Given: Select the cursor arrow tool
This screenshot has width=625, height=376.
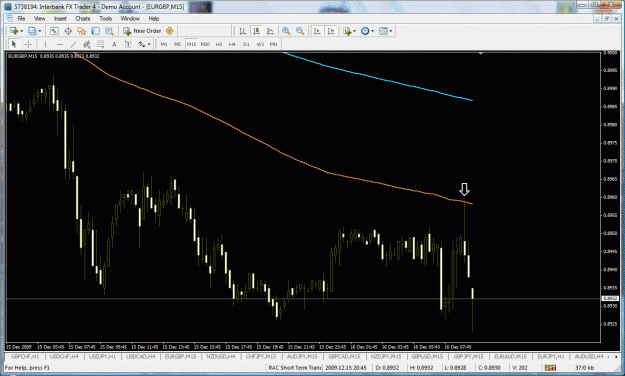Looking at the screenshot, I should 14,44.
